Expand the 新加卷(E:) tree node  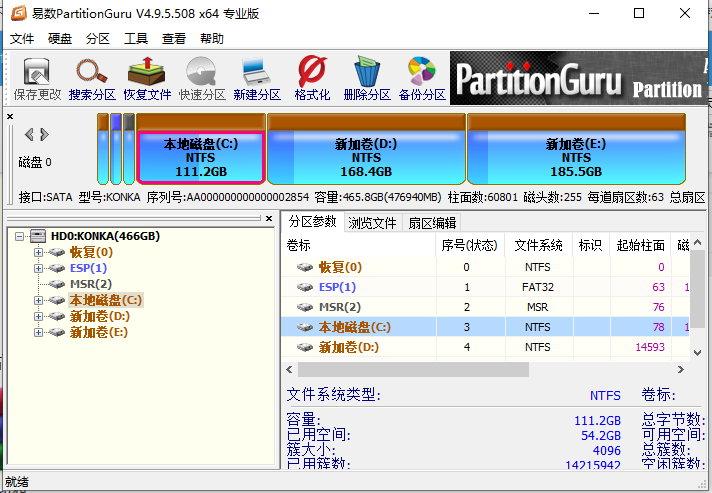coord(39,332)
